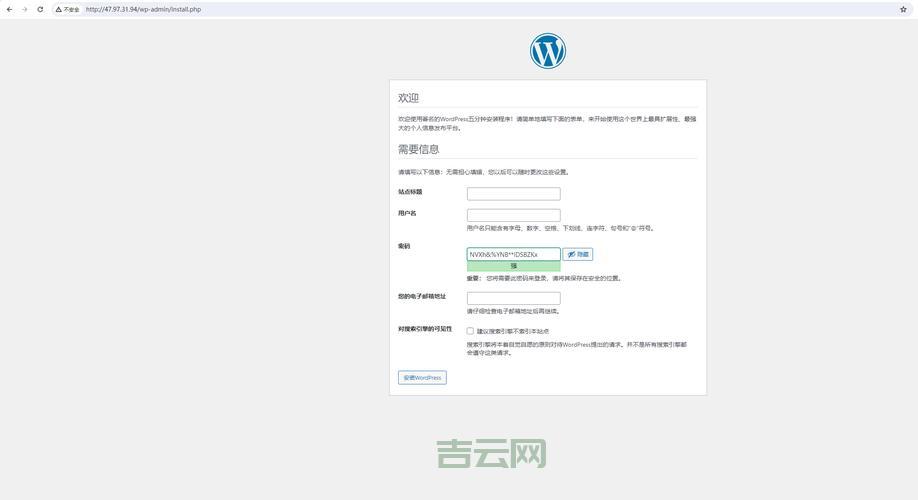The width and height of the screenshot is (918, 500).
Task: Focus the 电子邮箱地址 (email address) input field
Action: pos(513,298)
